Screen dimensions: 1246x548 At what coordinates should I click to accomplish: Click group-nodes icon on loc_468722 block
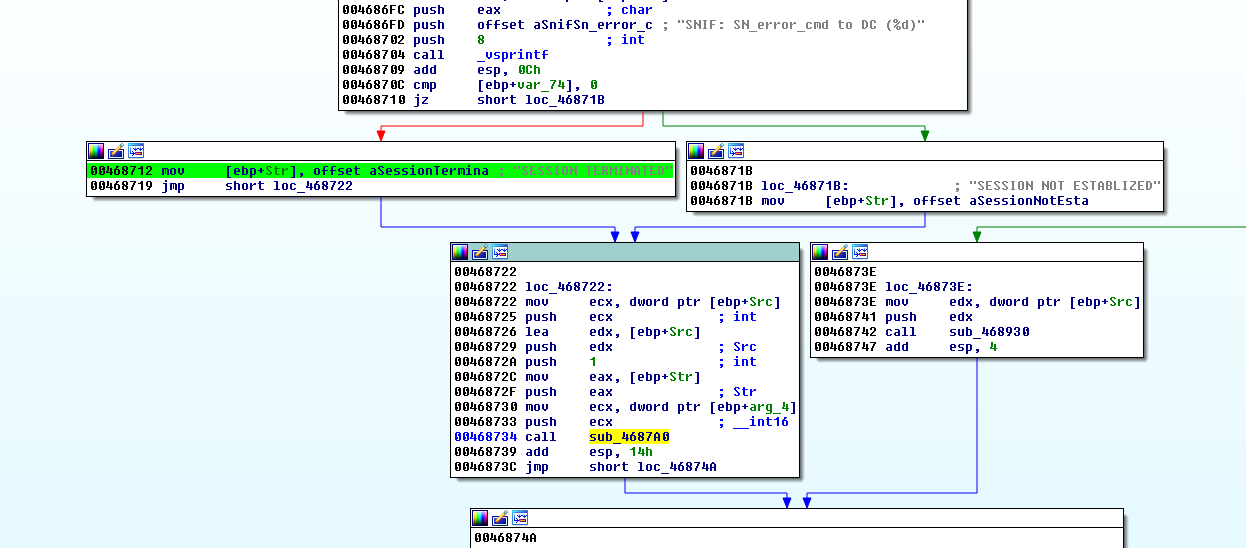pos(500,252)
